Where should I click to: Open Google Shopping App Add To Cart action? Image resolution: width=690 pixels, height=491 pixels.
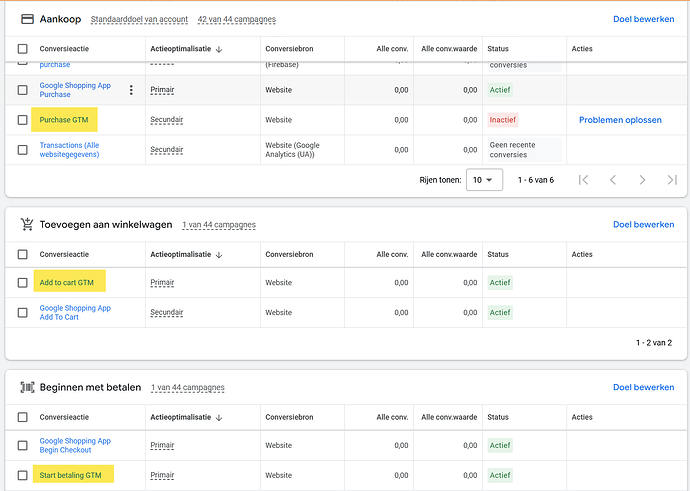(75, 312)
